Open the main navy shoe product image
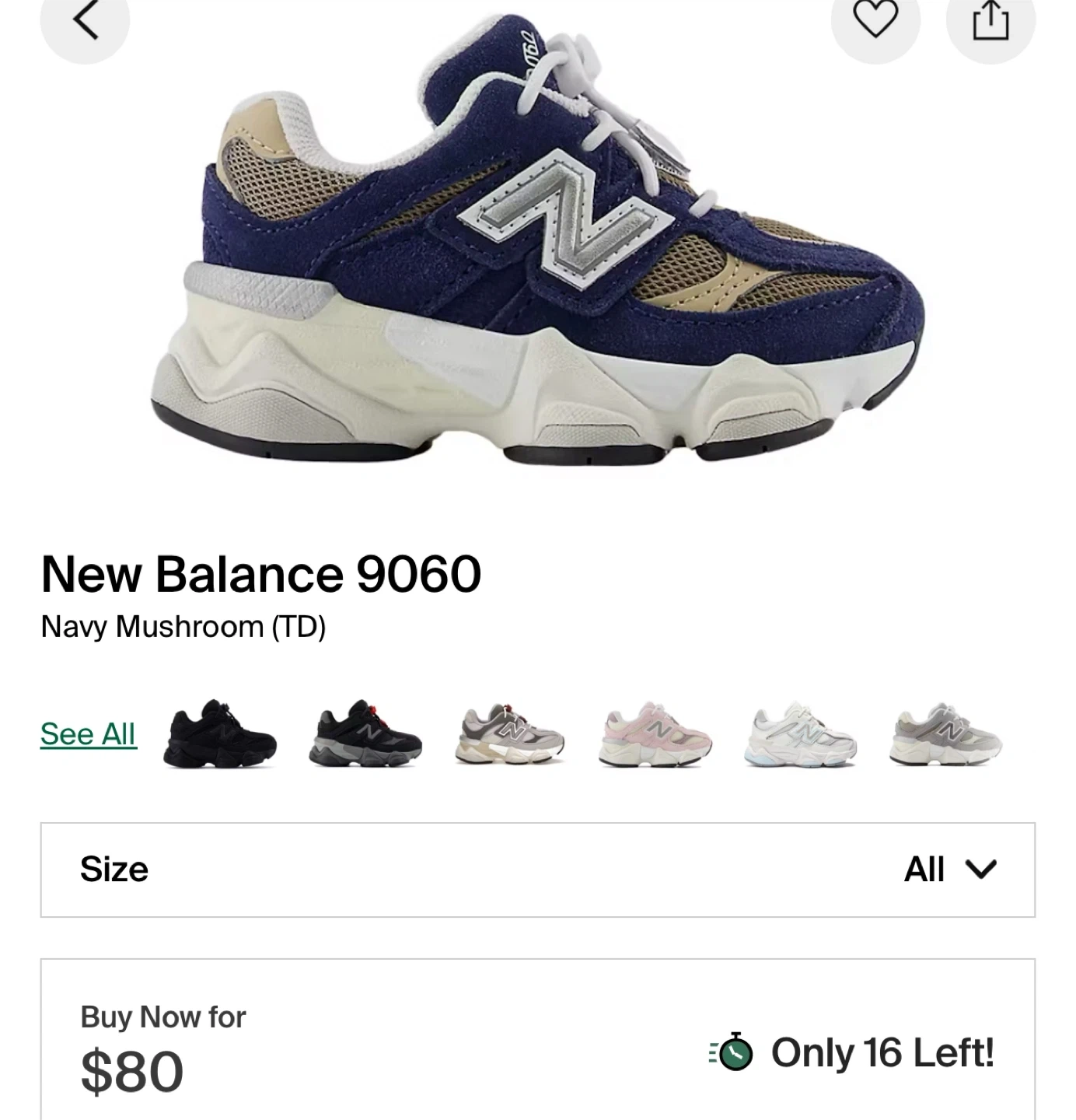 (538, 237)
